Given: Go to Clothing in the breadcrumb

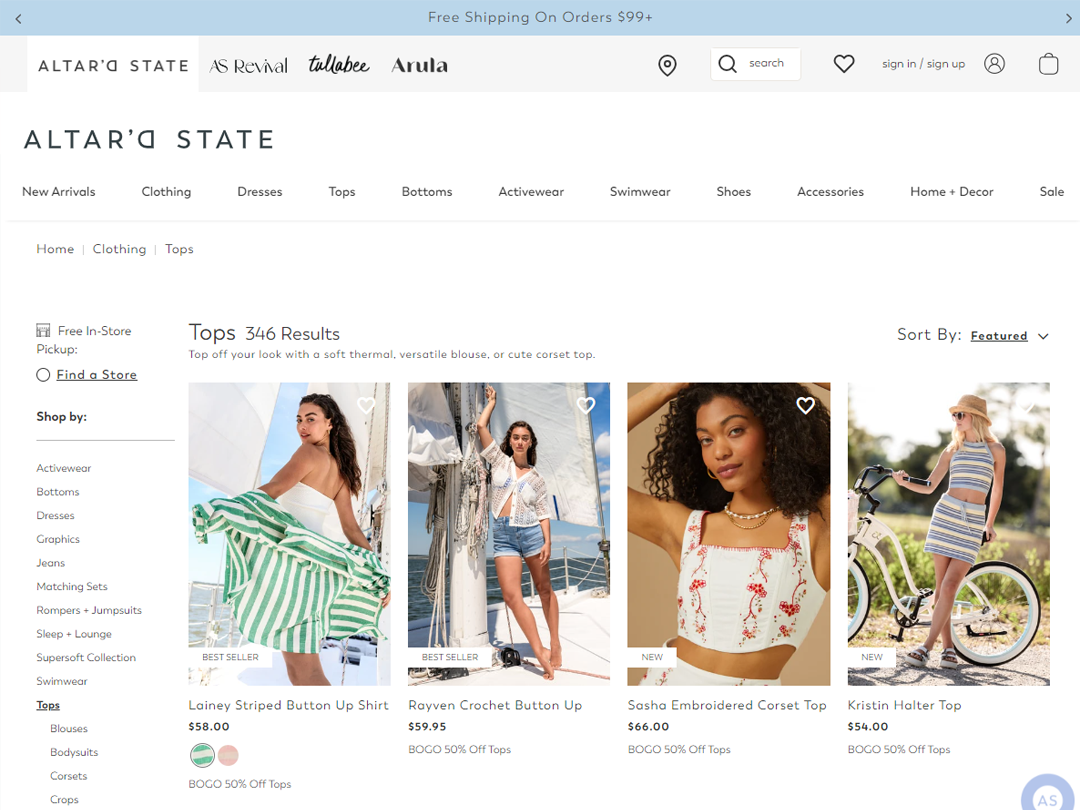Looking at the screenshot, I should pyautogui.click(x=119, y=249).
